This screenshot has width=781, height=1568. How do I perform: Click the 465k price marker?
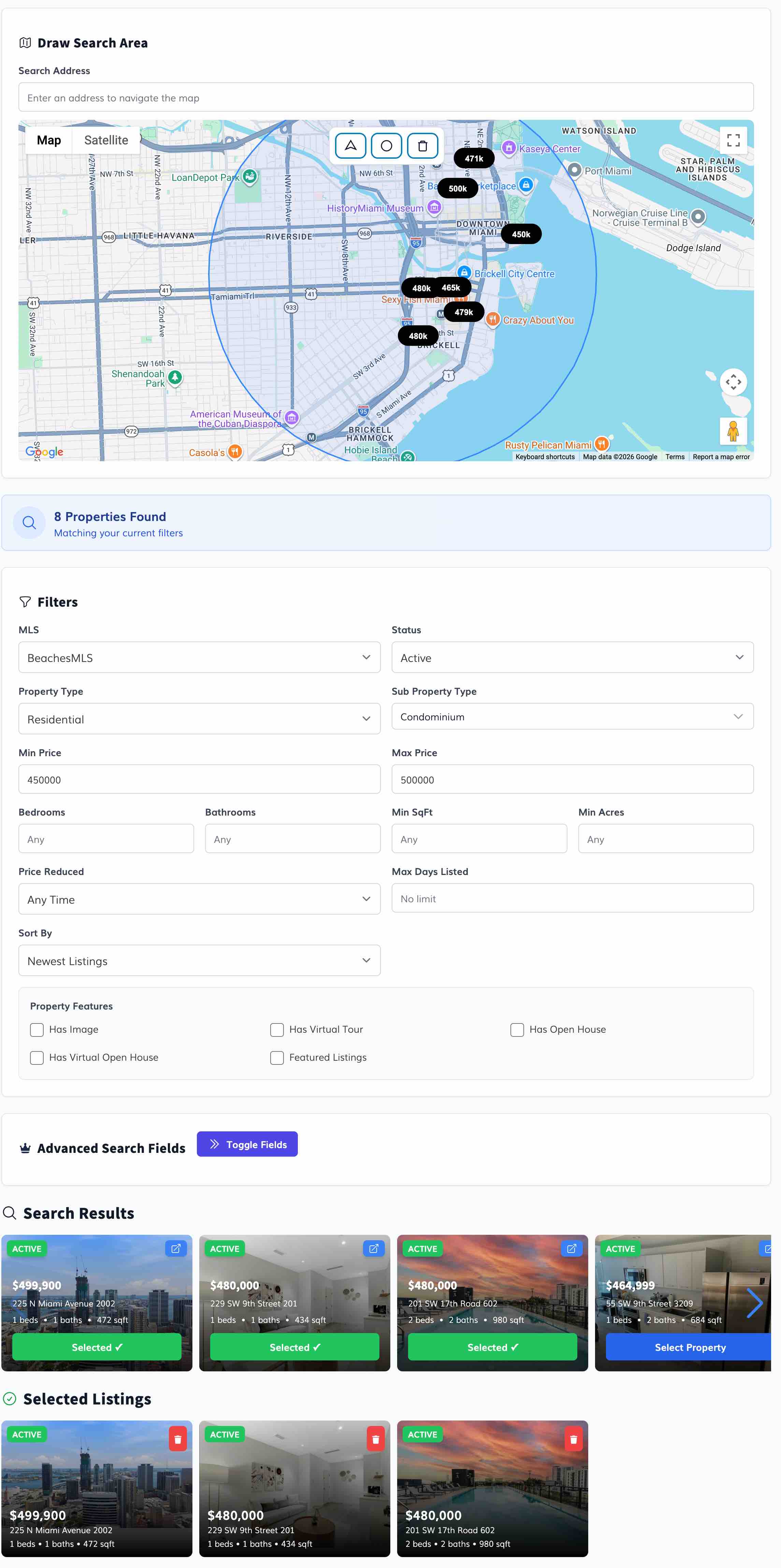tap(451, 287)
